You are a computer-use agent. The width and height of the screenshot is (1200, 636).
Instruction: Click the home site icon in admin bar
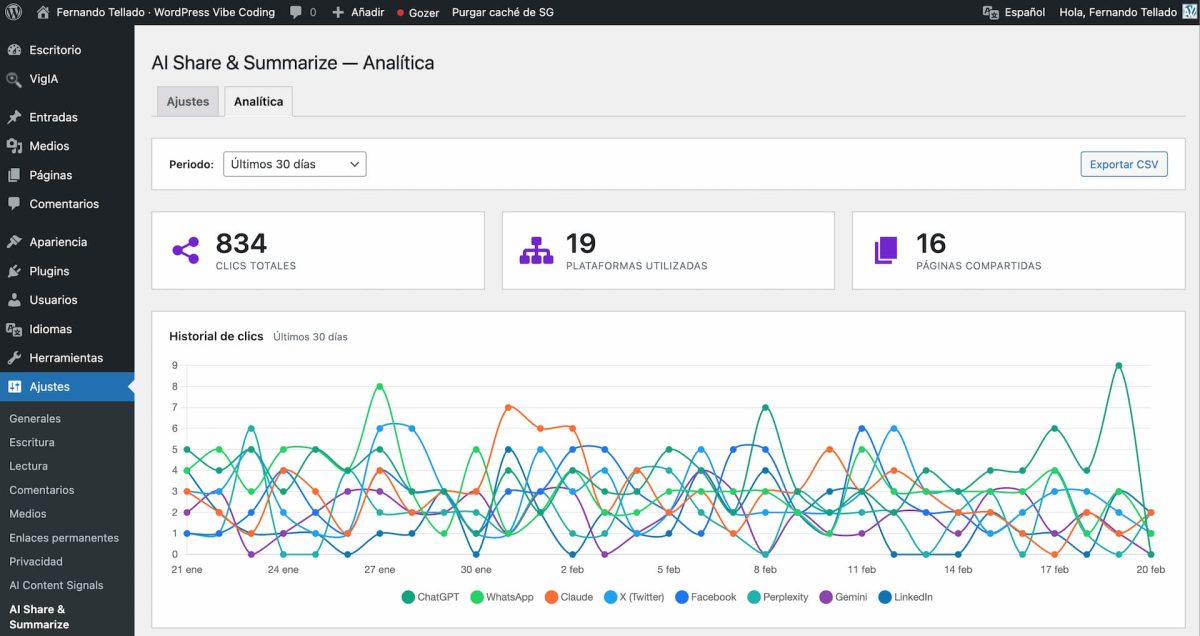coord(43,12)
